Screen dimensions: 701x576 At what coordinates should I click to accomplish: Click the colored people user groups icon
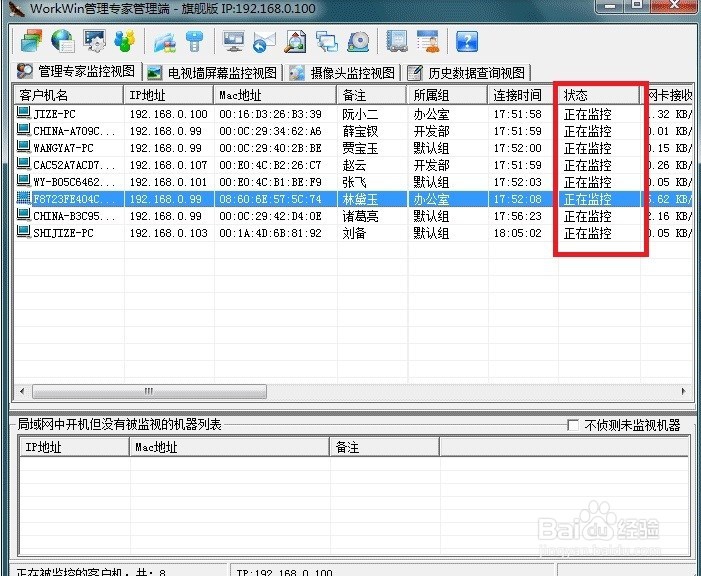coord(125,41)
